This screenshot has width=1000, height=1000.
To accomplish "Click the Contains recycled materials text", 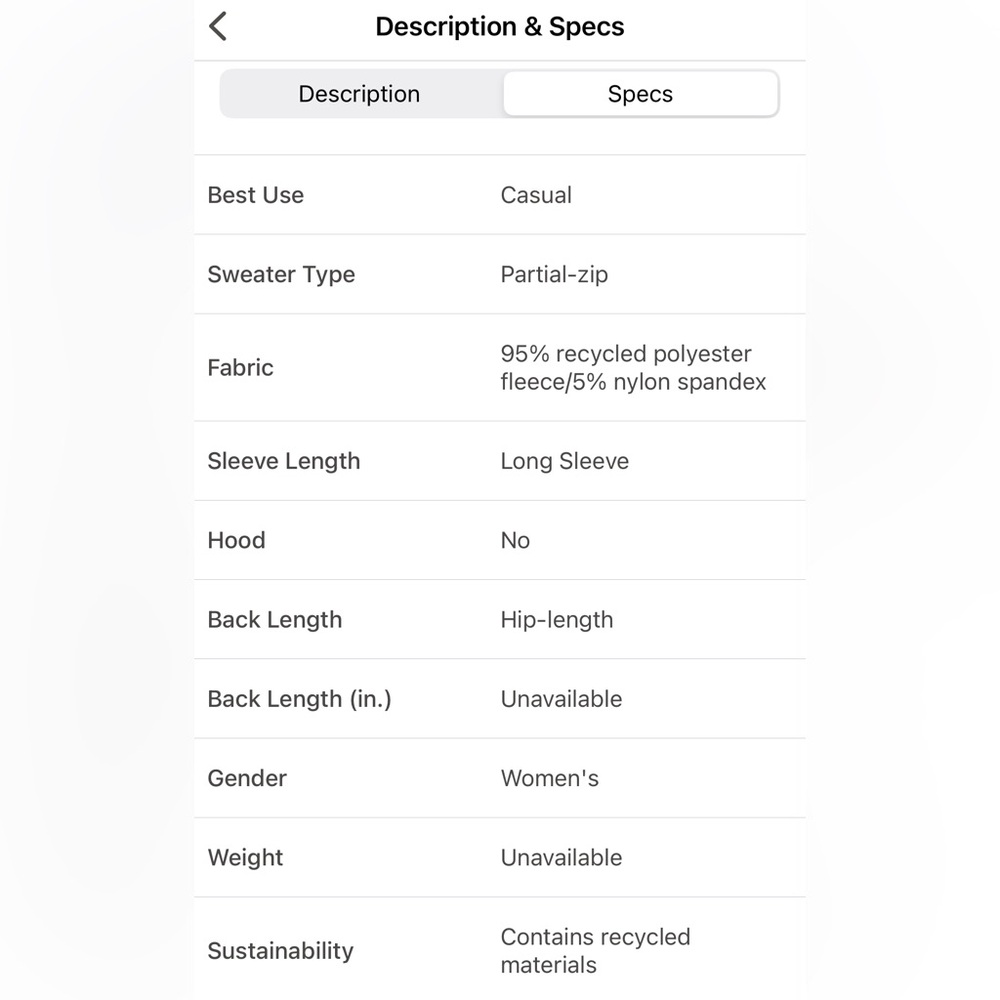I will point(596,951).
